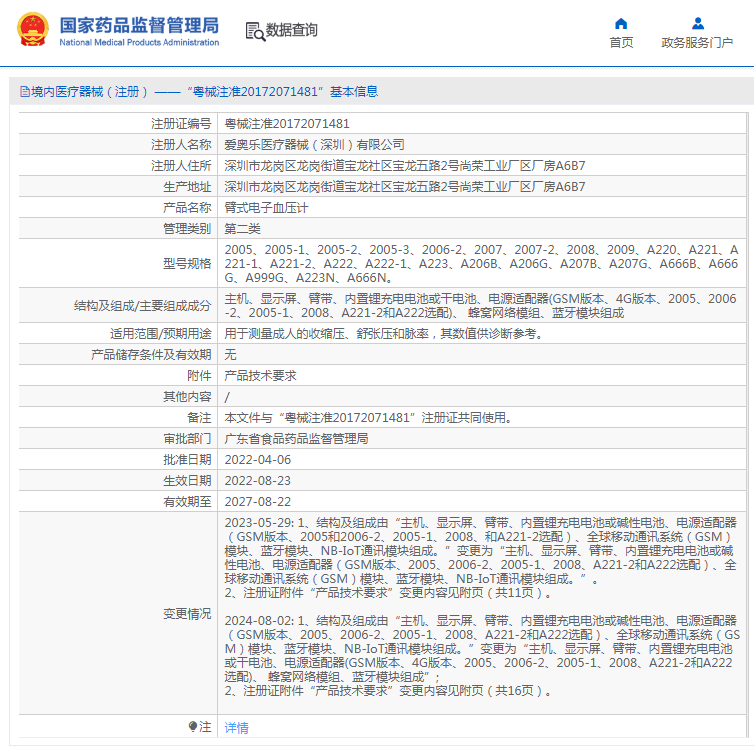Click expiry date 2027-08-22
Image resolution: width=754 pixels, height=748 pixels.
pyautogui.click(x=258, y=502)
